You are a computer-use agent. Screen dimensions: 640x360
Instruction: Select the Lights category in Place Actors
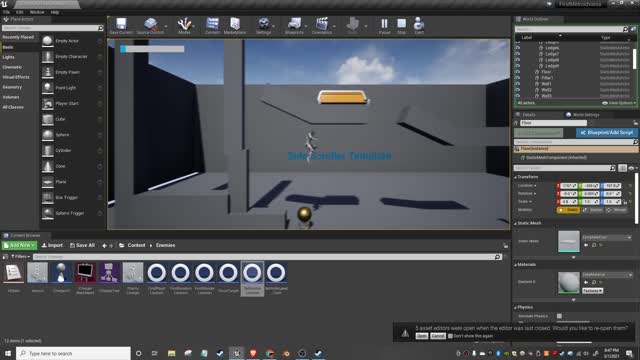9,57
